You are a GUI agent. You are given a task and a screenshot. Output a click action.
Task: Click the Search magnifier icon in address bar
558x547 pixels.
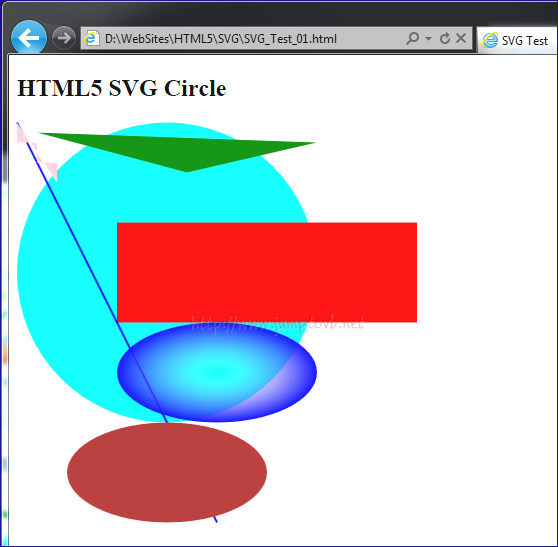[412, 38]
